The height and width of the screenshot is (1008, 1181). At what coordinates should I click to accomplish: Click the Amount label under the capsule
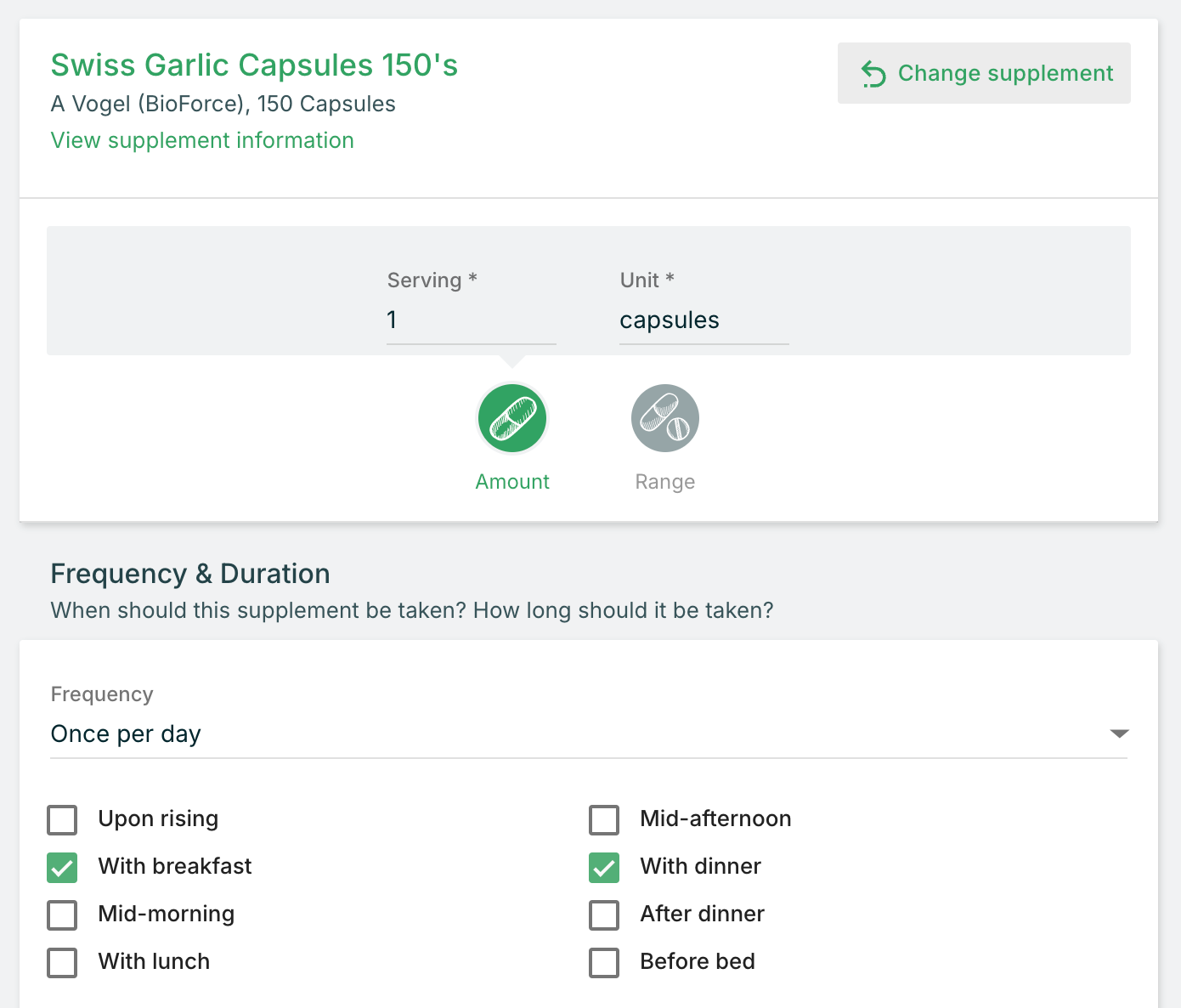tap(512, 482)
